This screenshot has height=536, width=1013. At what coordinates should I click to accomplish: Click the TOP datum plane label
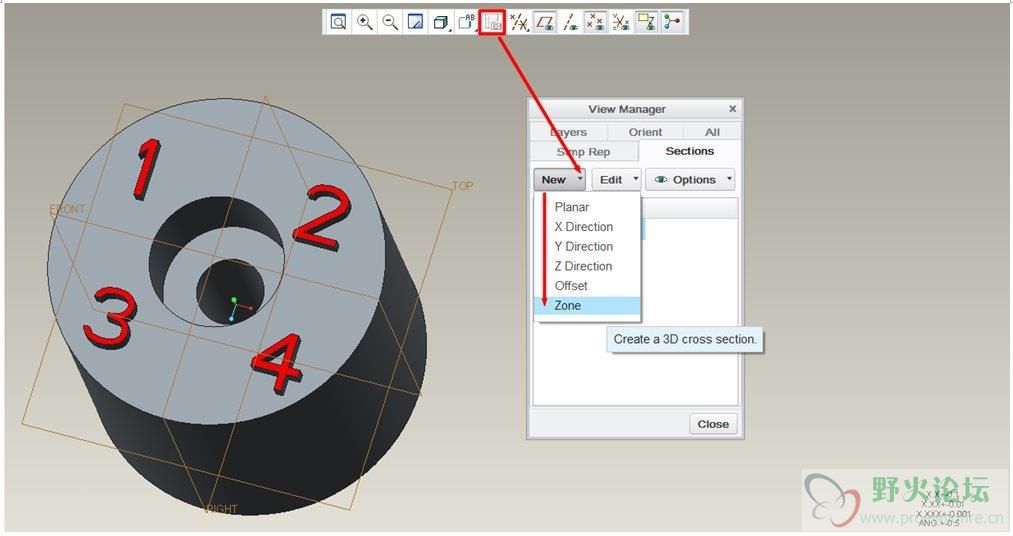463,186
